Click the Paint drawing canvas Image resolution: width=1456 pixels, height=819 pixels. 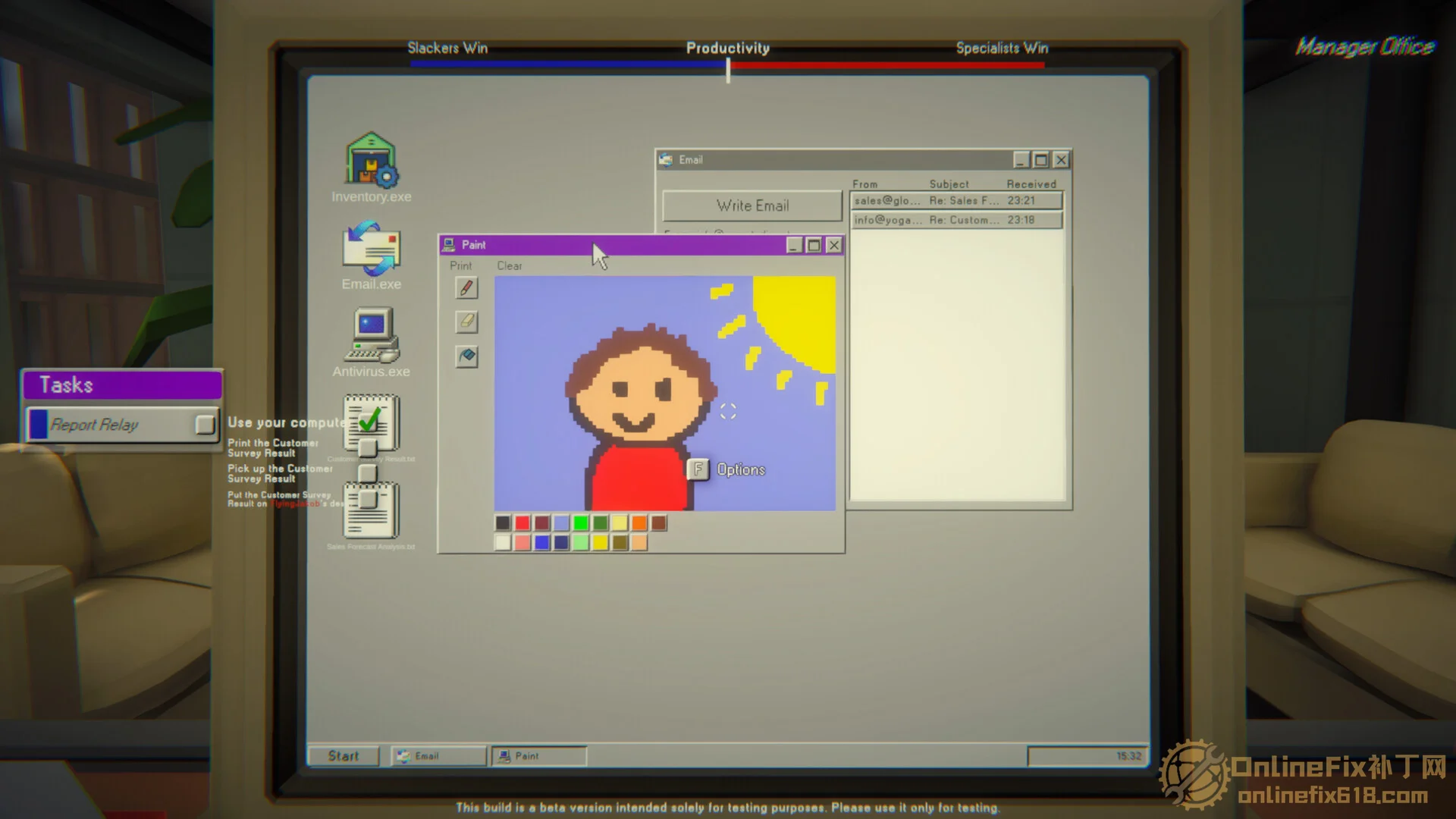pos(665,394)
